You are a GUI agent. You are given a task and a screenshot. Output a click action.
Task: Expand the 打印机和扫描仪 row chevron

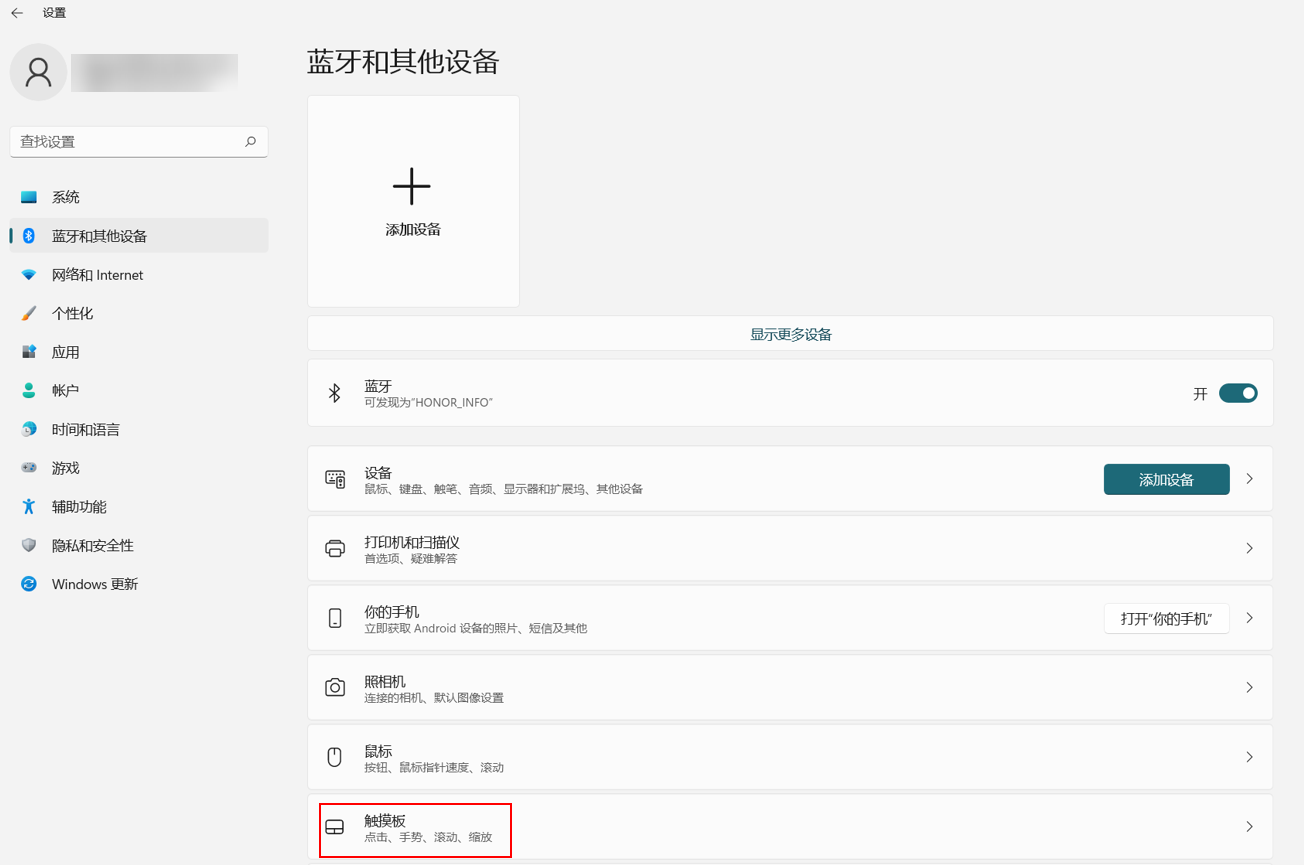1249,548
